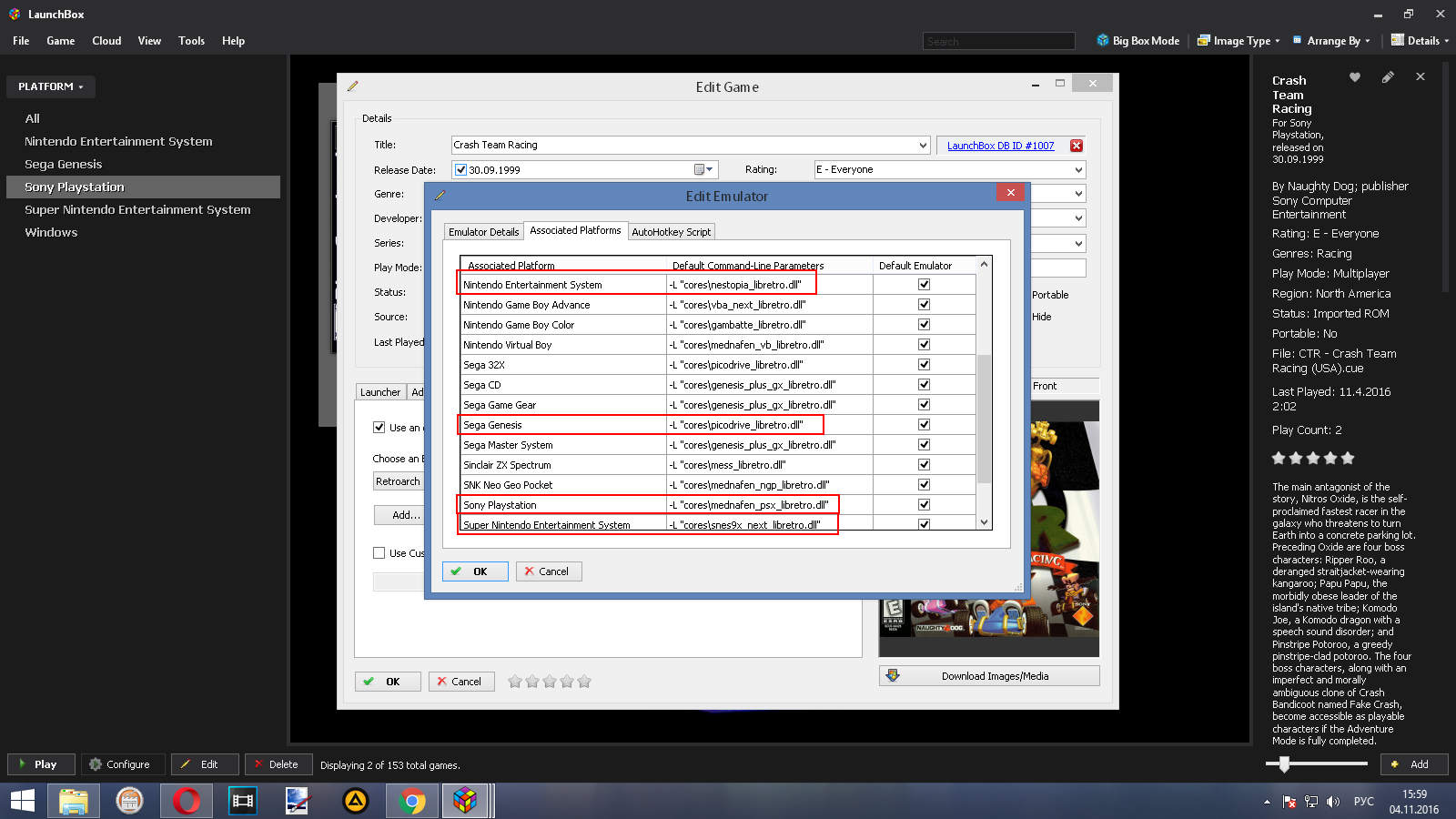1456x819 pixels.
Task: Expand the Genre dropdown arrow
Action: 1078,194
